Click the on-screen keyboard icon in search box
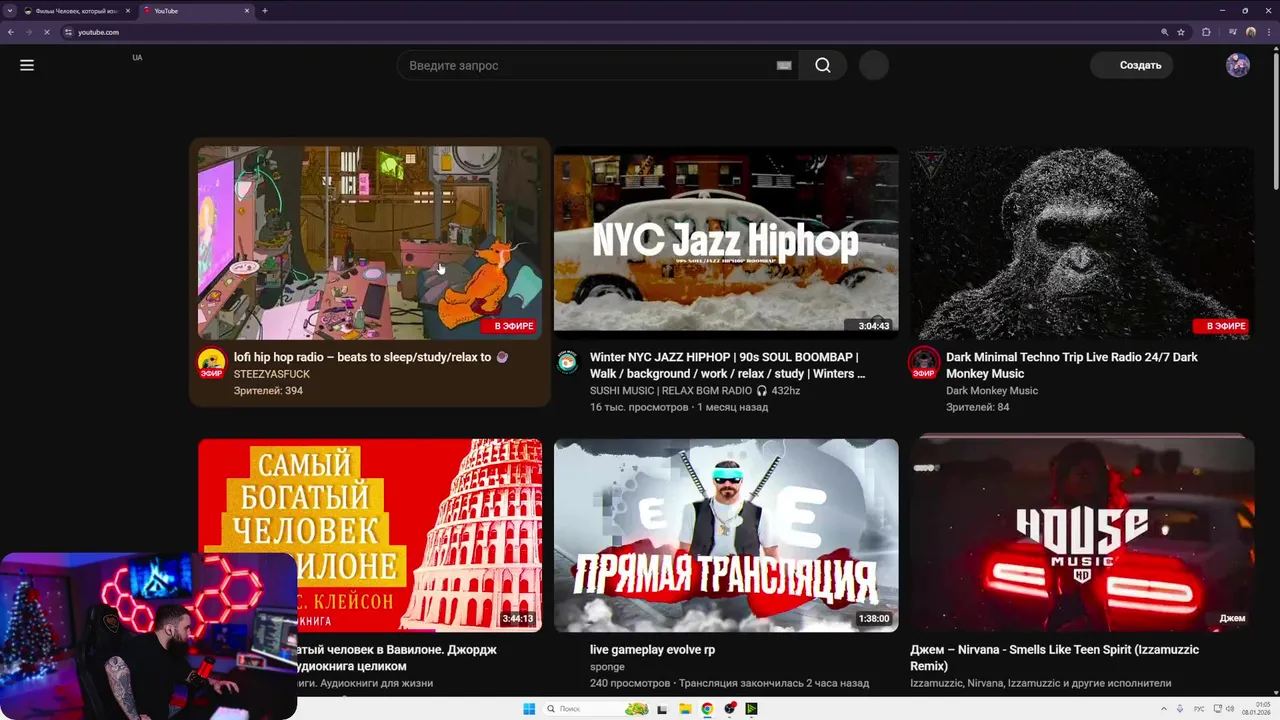This screenshot has width=1280, height=720. pos(784,65)
